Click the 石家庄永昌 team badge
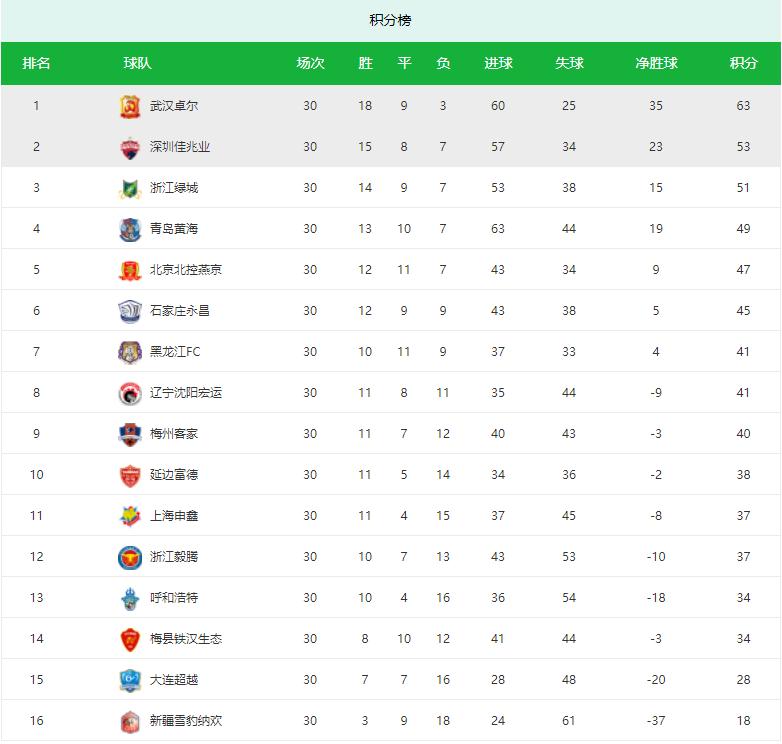782x744 pixels. pyautogui.click(x=130, y=311)
